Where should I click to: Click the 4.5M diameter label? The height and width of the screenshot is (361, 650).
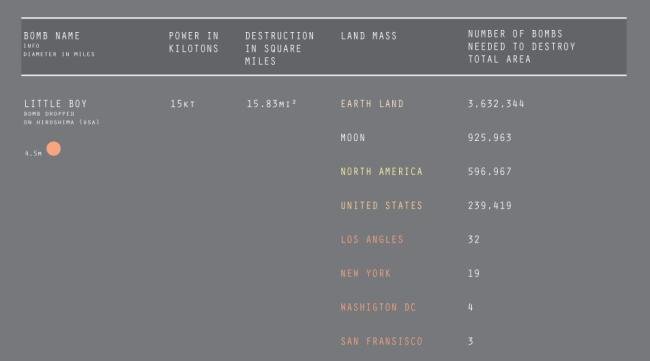[x=33, y=153]
